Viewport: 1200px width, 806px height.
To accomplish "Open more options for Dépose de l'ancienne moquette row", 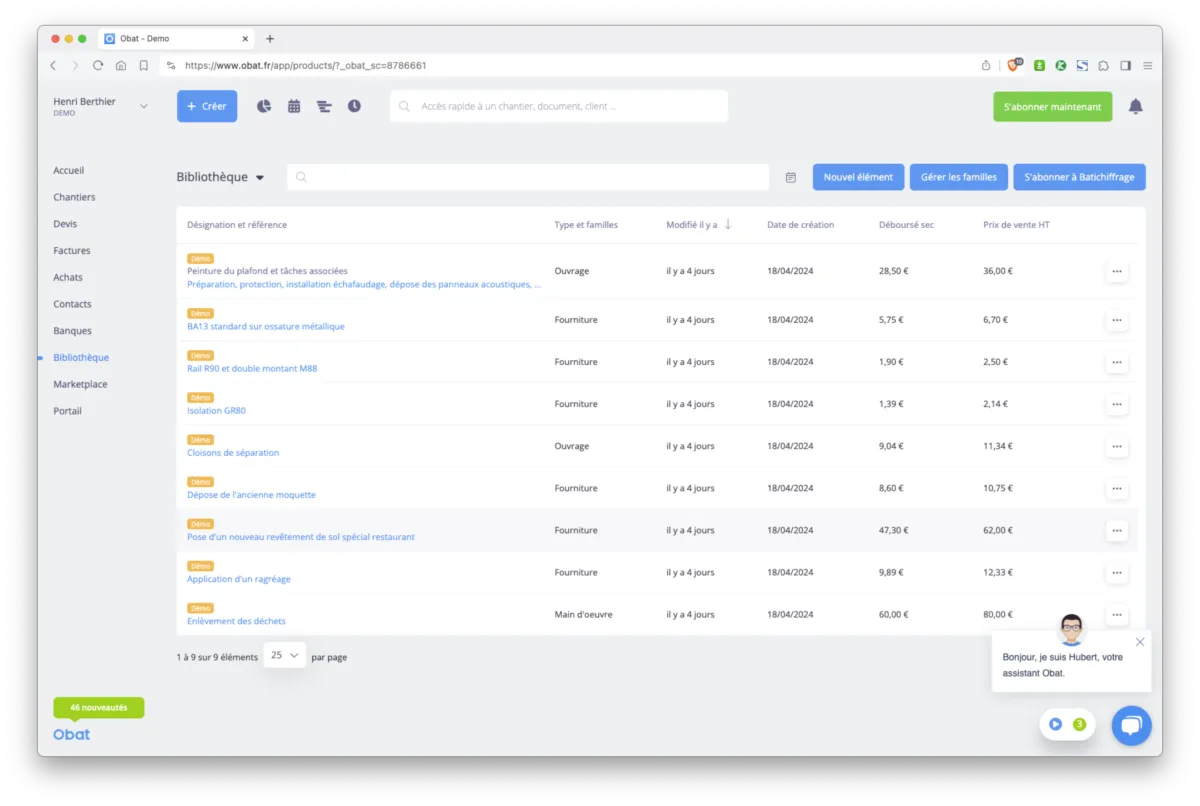I will 1117,488.
